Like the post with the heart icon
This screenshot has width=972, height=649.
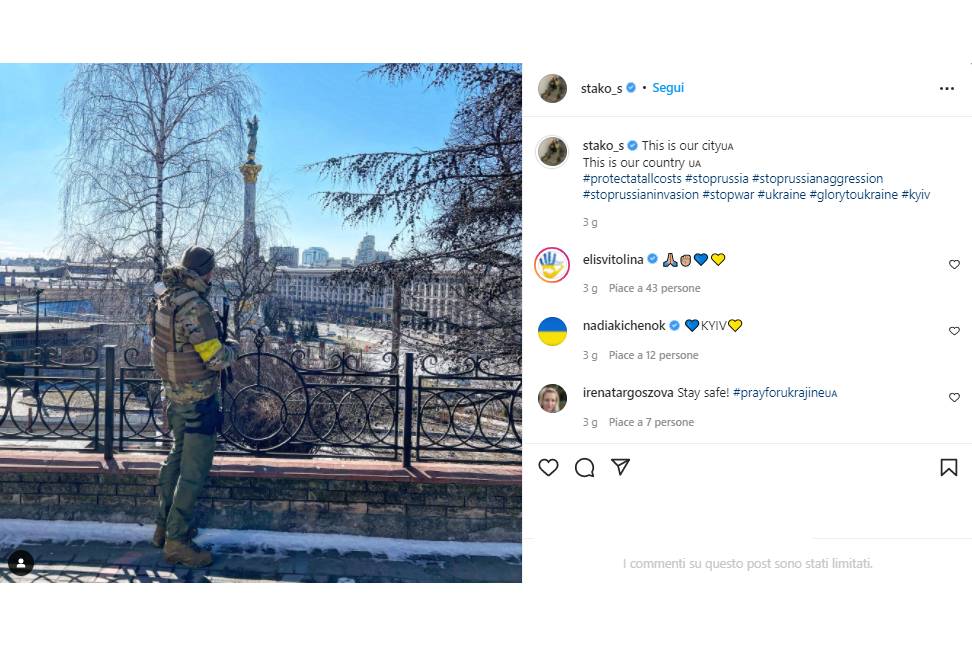[x=548, y=467]
